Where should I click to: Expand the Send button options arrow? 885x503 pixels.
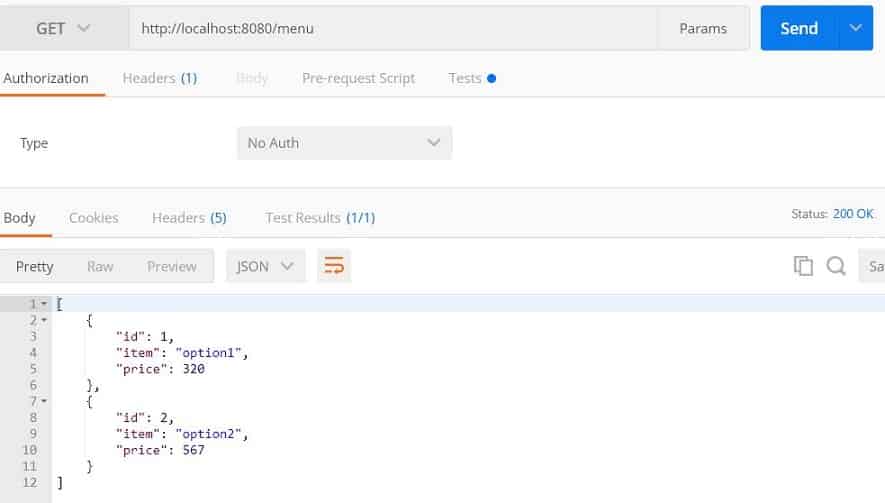[x=856, y=28]
